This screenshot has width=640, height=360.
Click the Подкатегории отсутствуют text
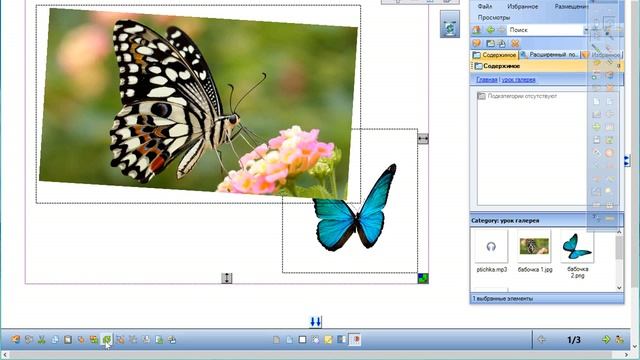522,96
